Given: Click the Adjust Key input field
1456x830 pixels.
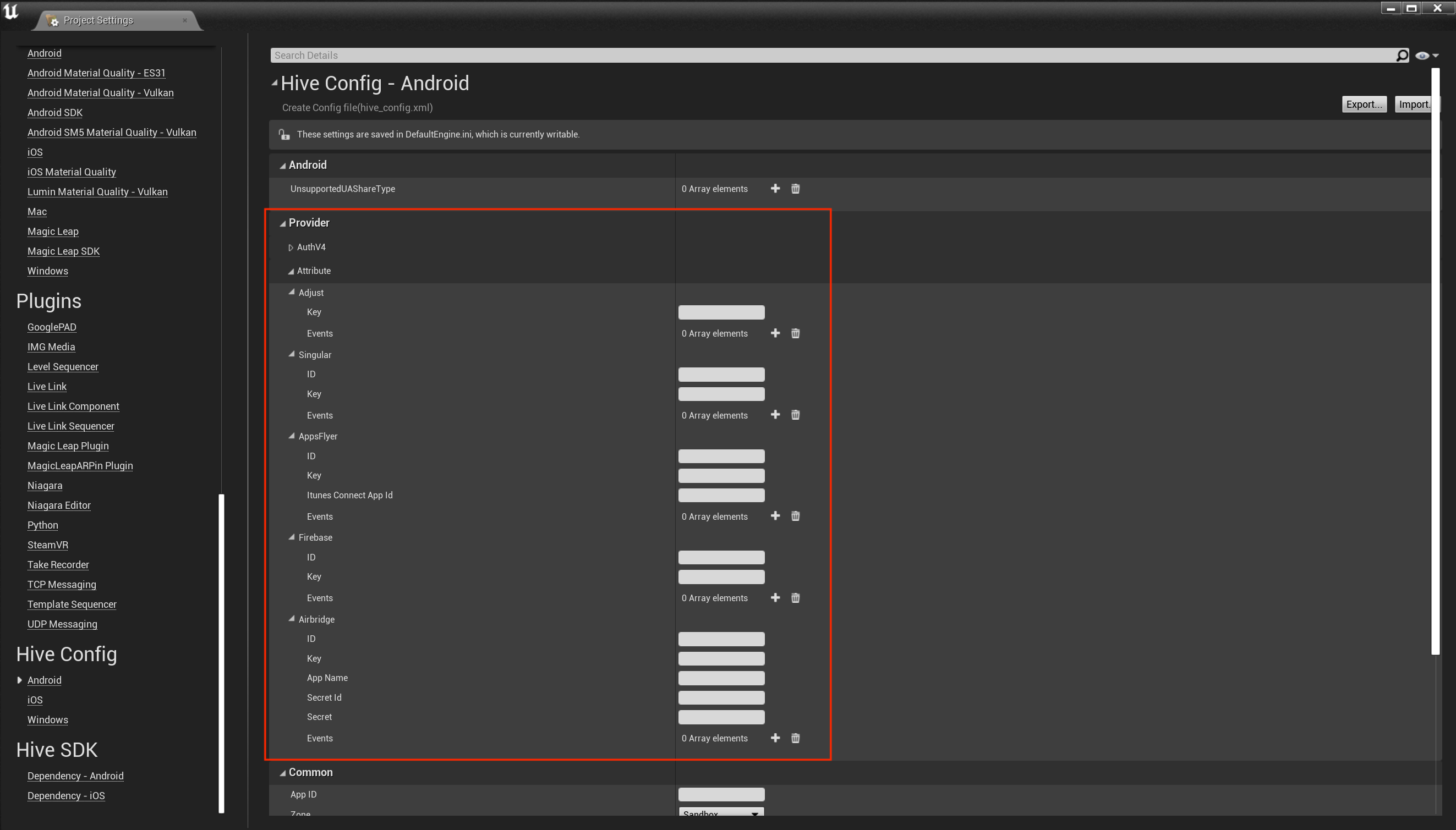Looking at the screenshot, I should click(721, 312).
